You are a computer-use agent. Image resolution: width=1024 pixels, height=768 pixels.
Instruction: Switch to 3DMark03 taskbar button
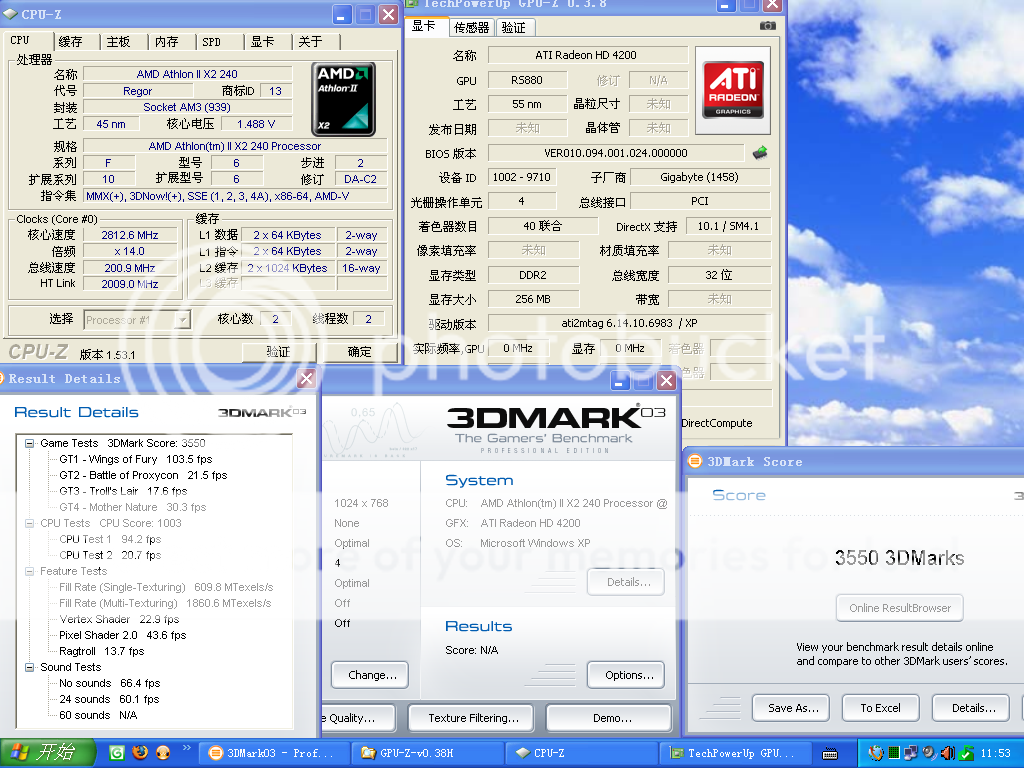tap(272, 753)
